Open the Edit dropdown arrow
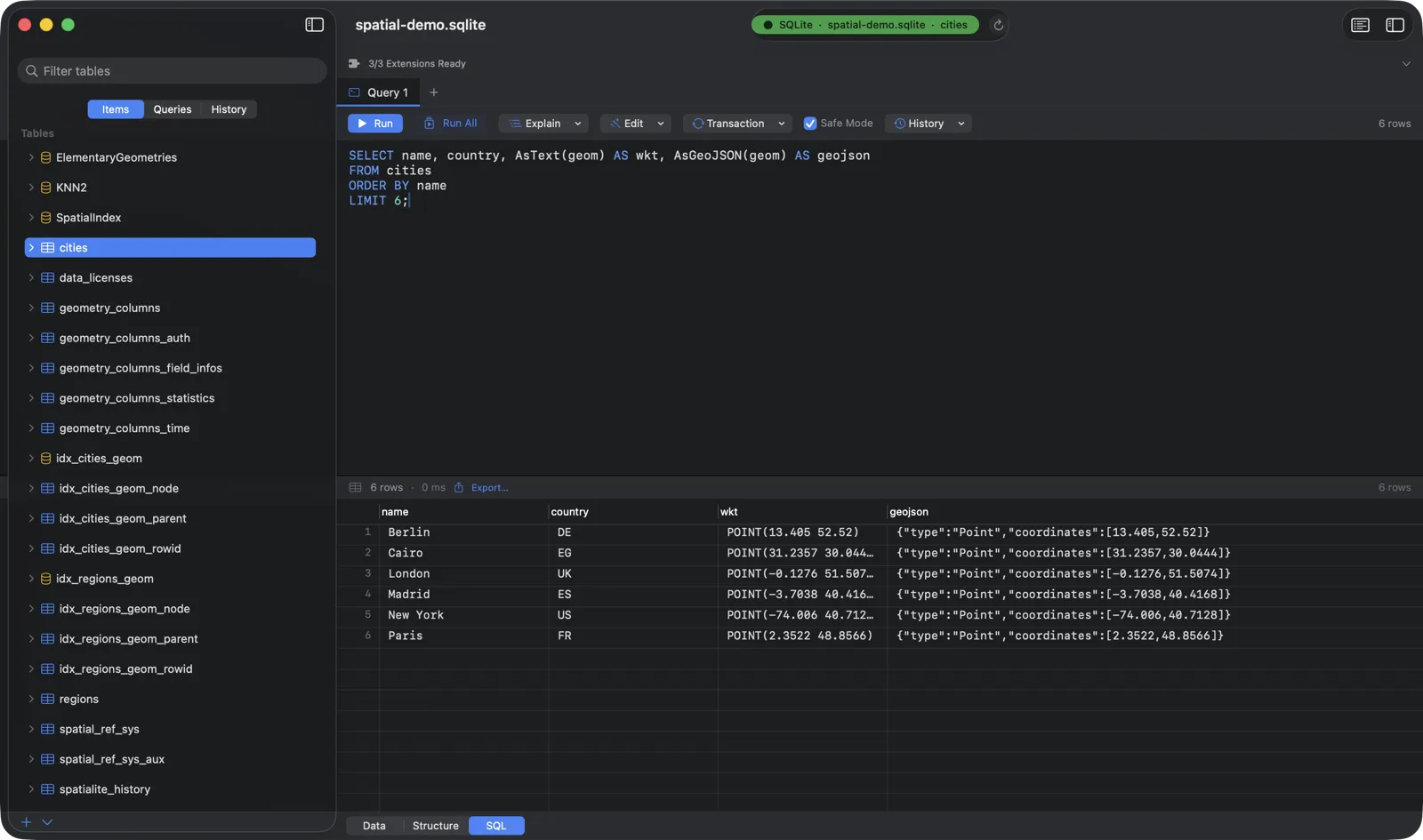This screenshot has height=840, width=1423. click(661, 124)
